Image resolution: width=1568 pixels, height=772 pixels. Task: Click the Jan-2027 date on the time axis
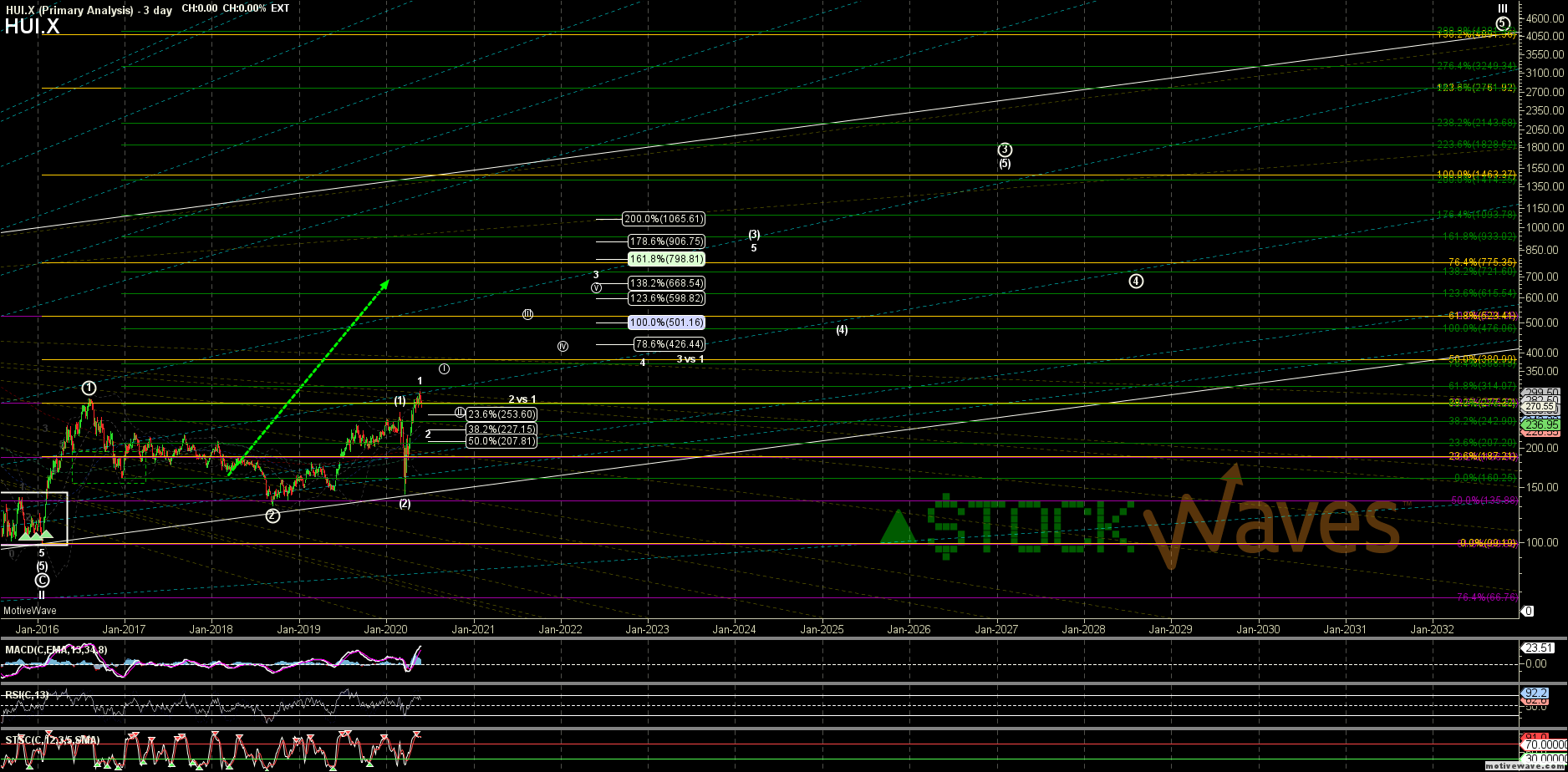click(996, 629)
